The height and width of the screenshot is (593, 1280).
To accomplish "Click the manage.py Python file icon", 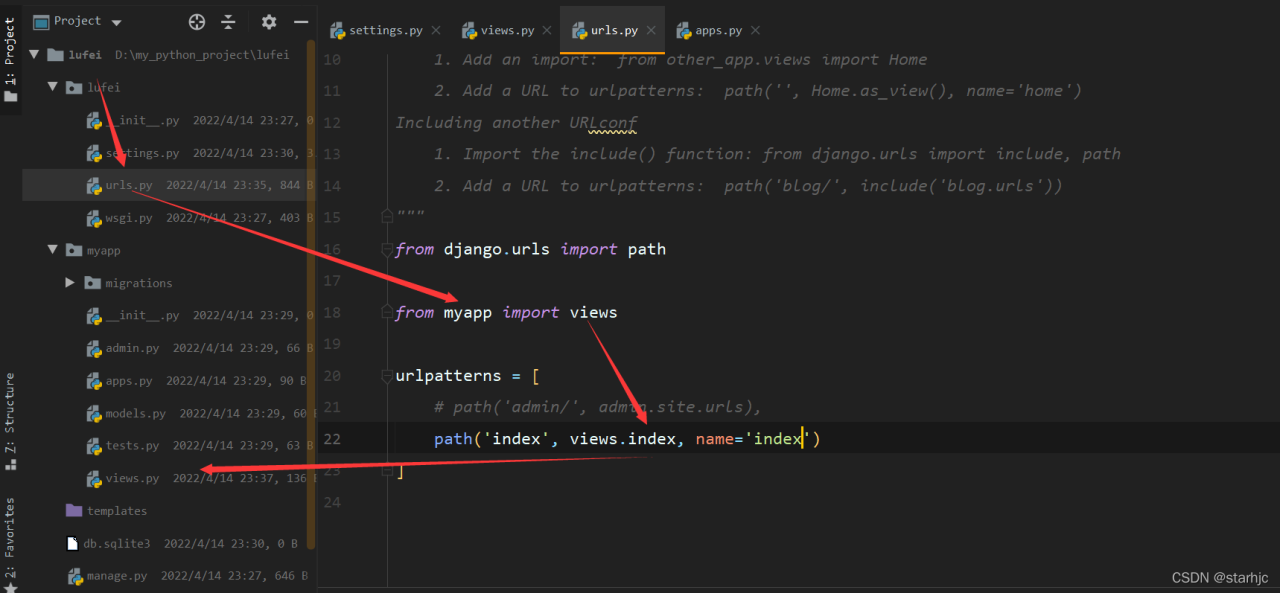I will [x=75, y=576].
